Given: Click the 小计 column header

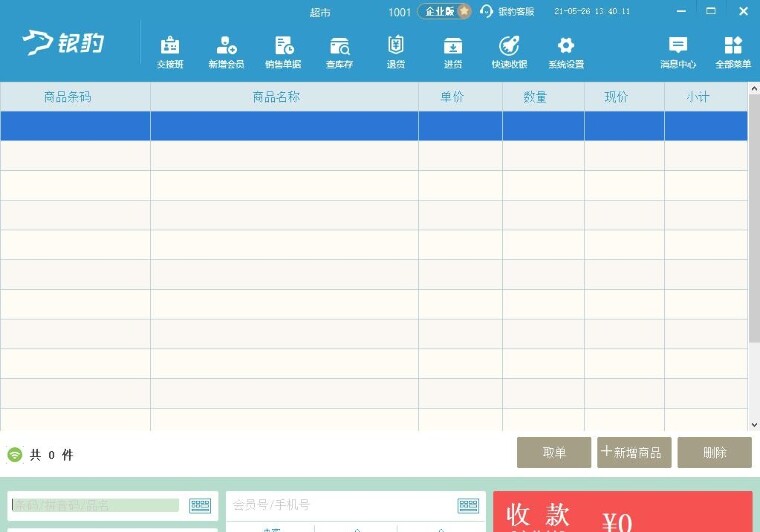Looking at the screenshot, I should pos(706,97).
